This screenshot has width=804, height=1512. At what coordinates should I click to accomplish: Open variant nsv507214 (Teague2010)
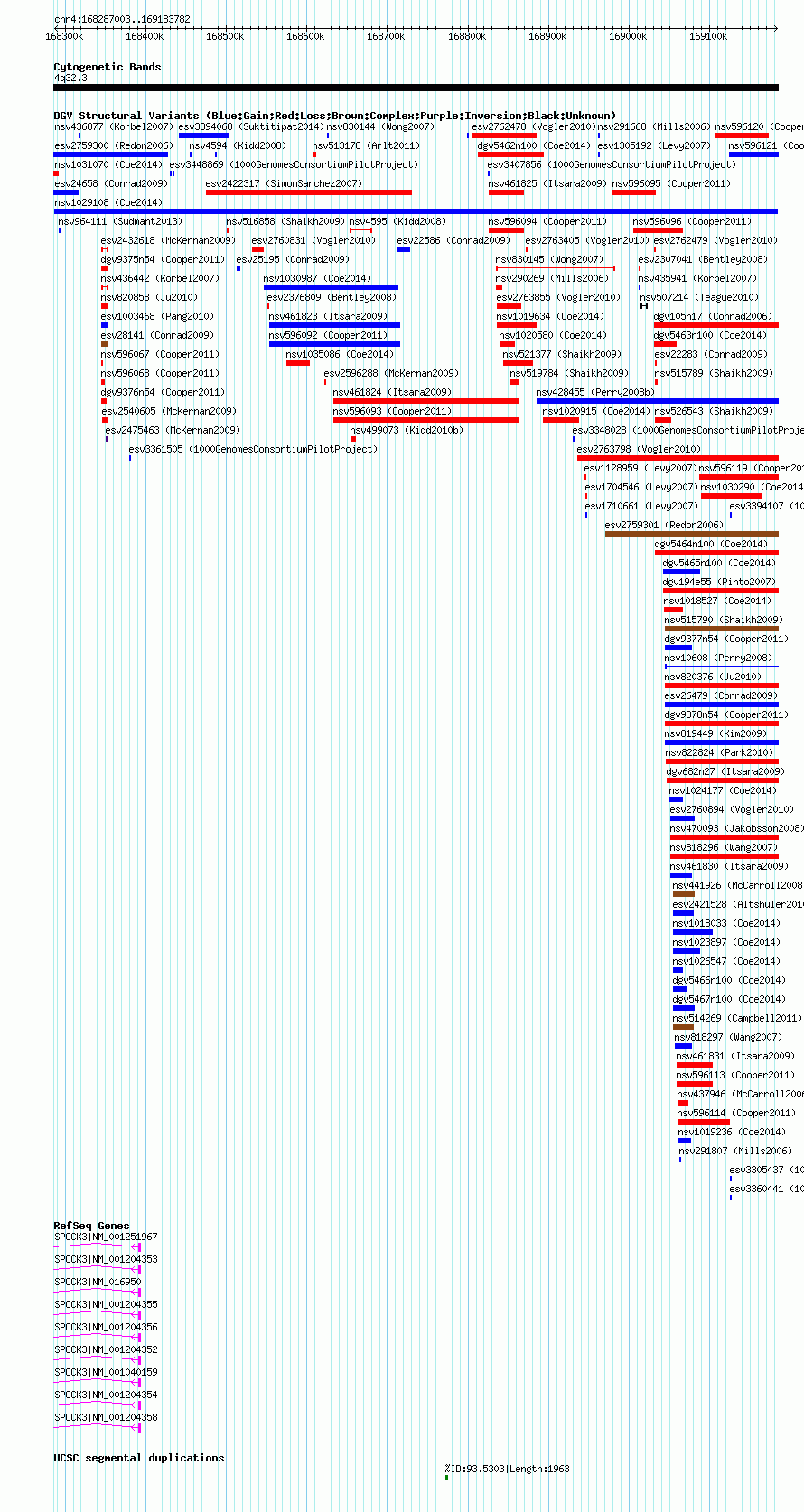click(699, 297)
